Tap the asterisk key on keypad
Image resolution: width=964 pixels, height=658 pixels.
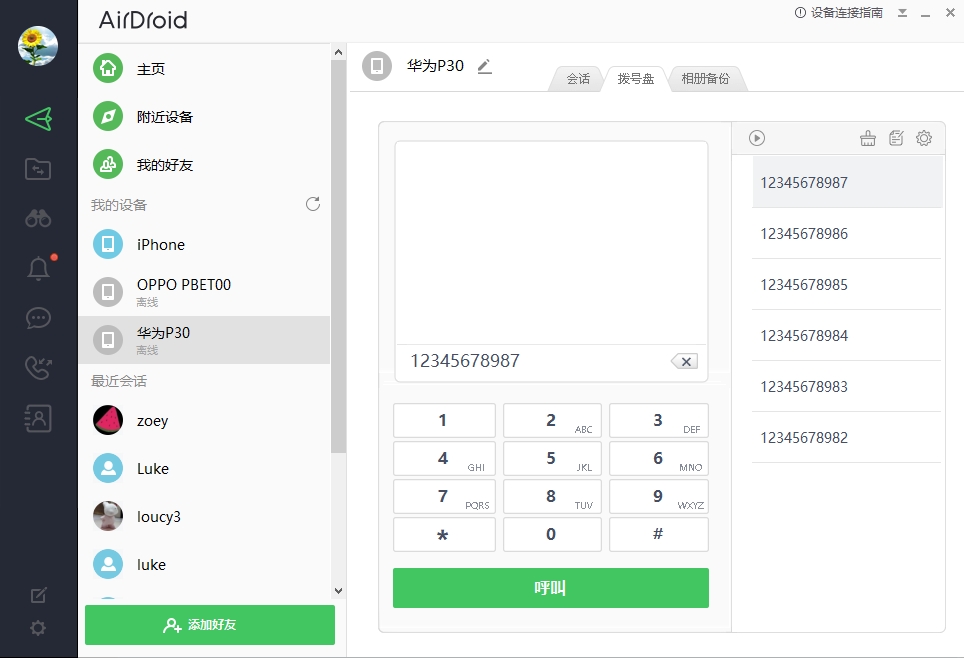coord(444,534)
